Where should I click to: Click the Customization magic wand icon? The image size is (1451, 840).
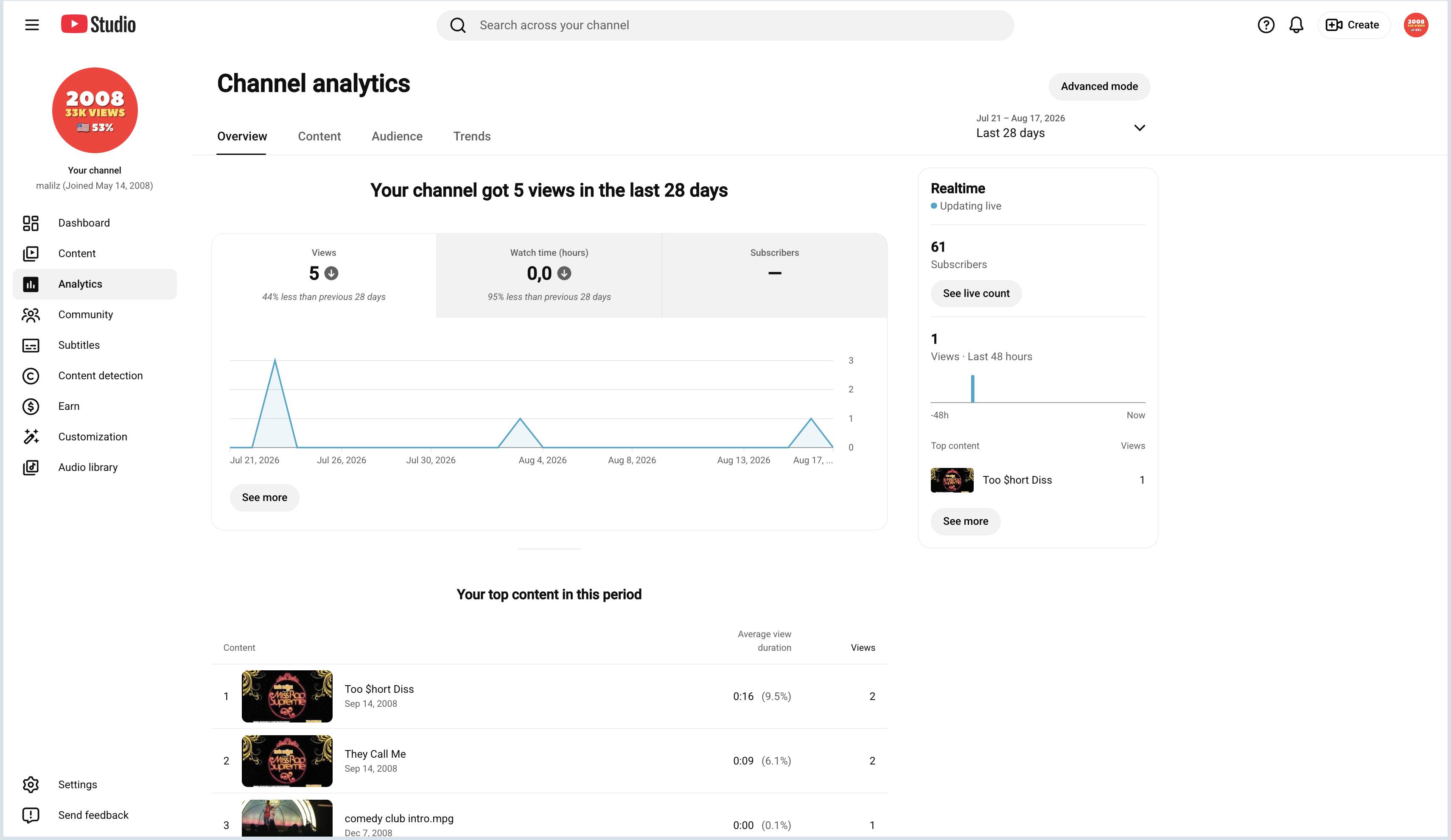coord(31,437)
